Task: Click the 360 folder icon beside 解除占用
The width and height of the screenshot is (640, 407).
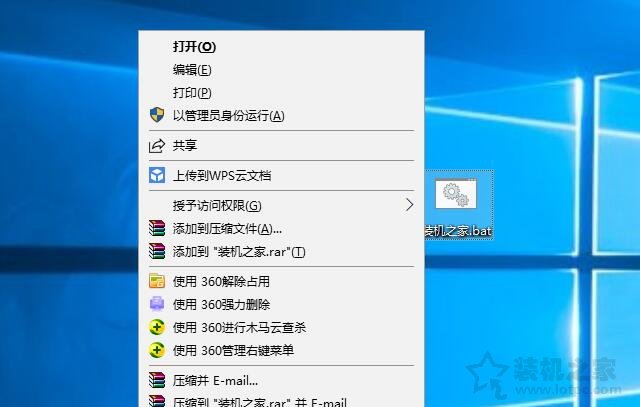Action: pyautogui.click(x=157, y=281)
